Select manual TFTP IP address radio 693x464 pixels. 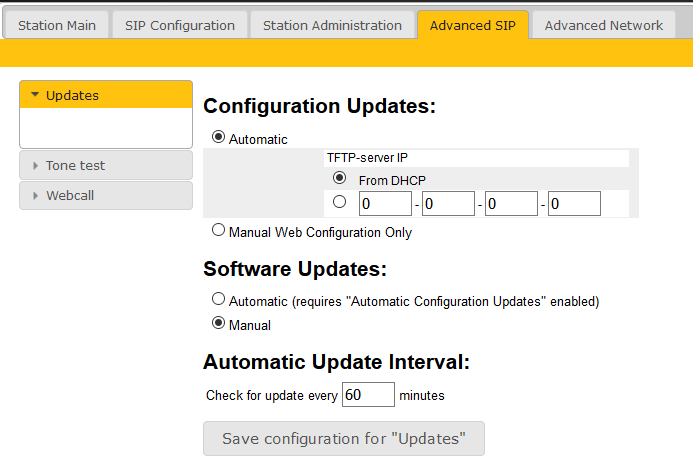point(340,203)
